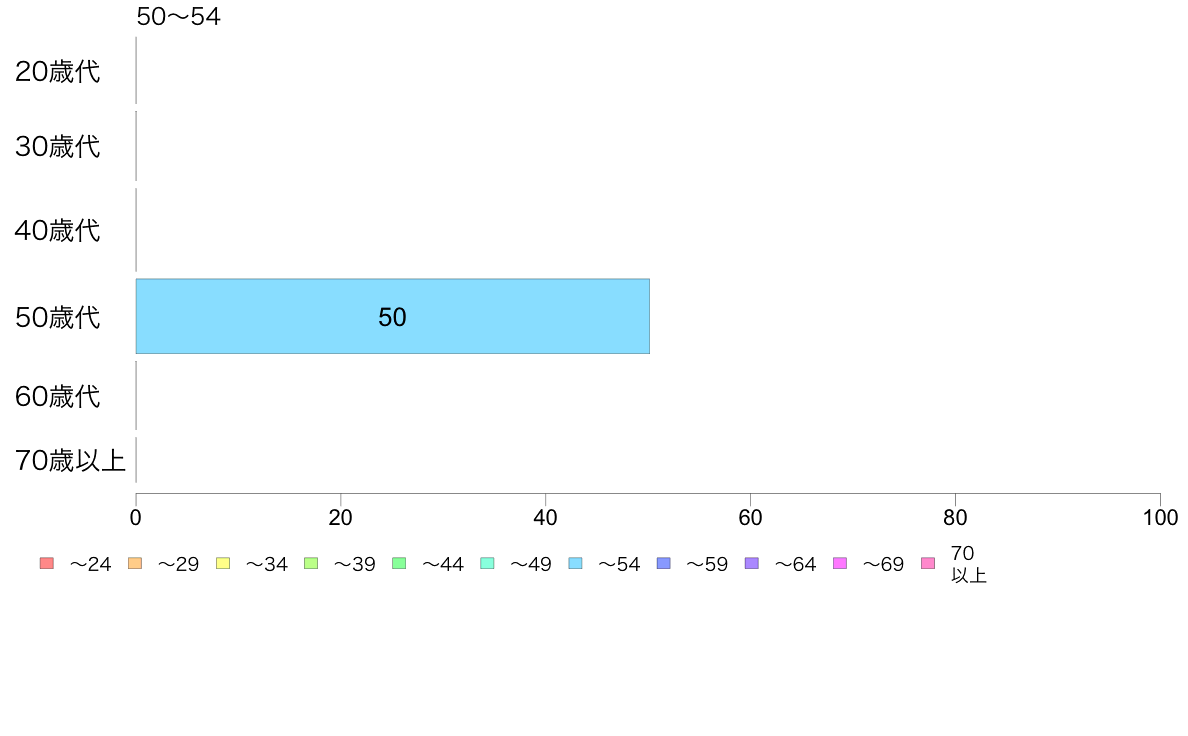Click the 20歳代 row label
1188x736 pixels.
point(58,71)
